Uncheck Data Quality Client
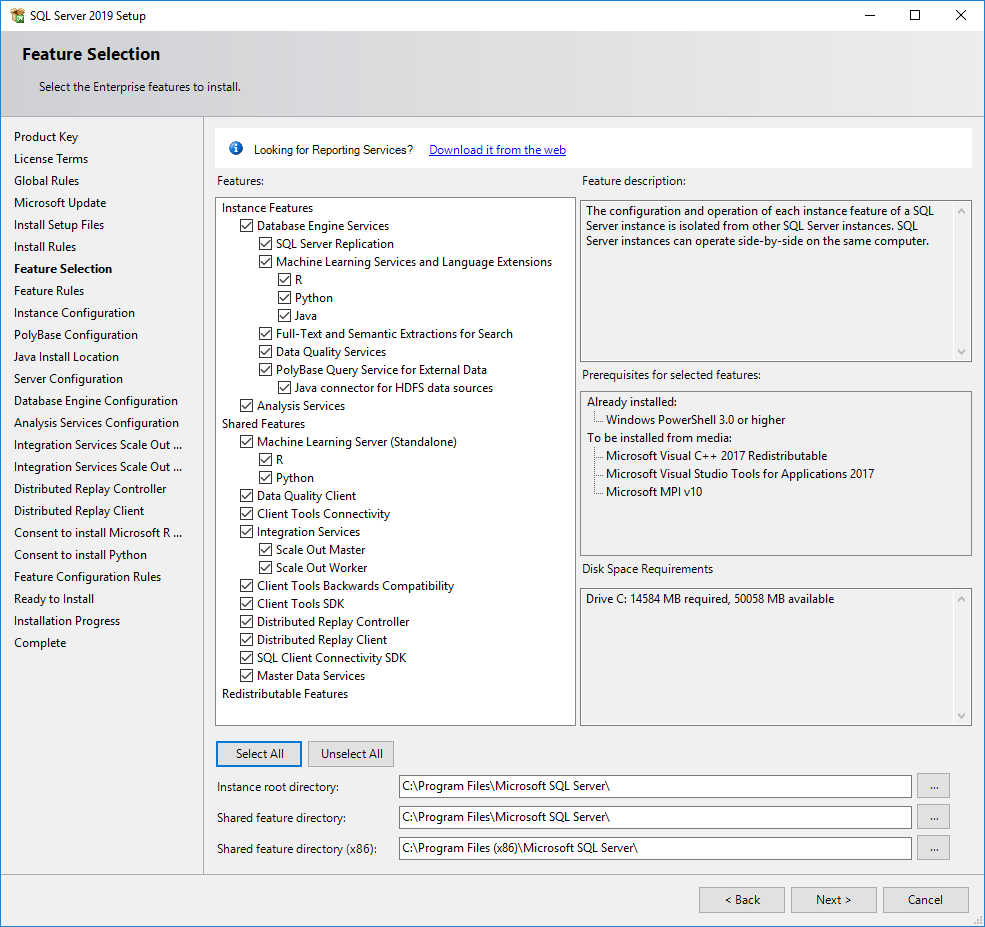 tap(246, 496)
